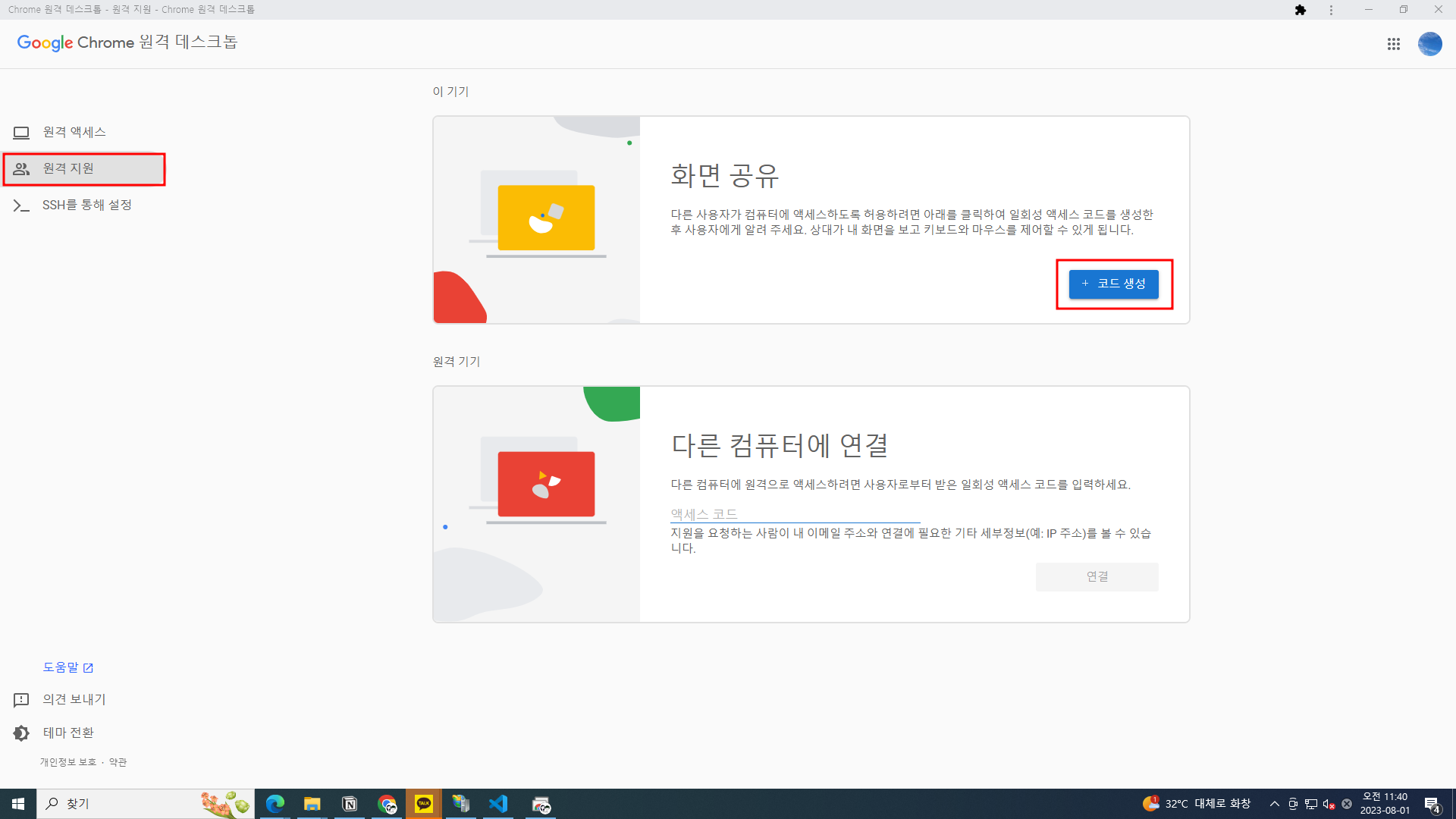Toggle theme with 테마 전환
This screenshot has width=1456, height=819.
pyautogui.click(x=67, y=733)
